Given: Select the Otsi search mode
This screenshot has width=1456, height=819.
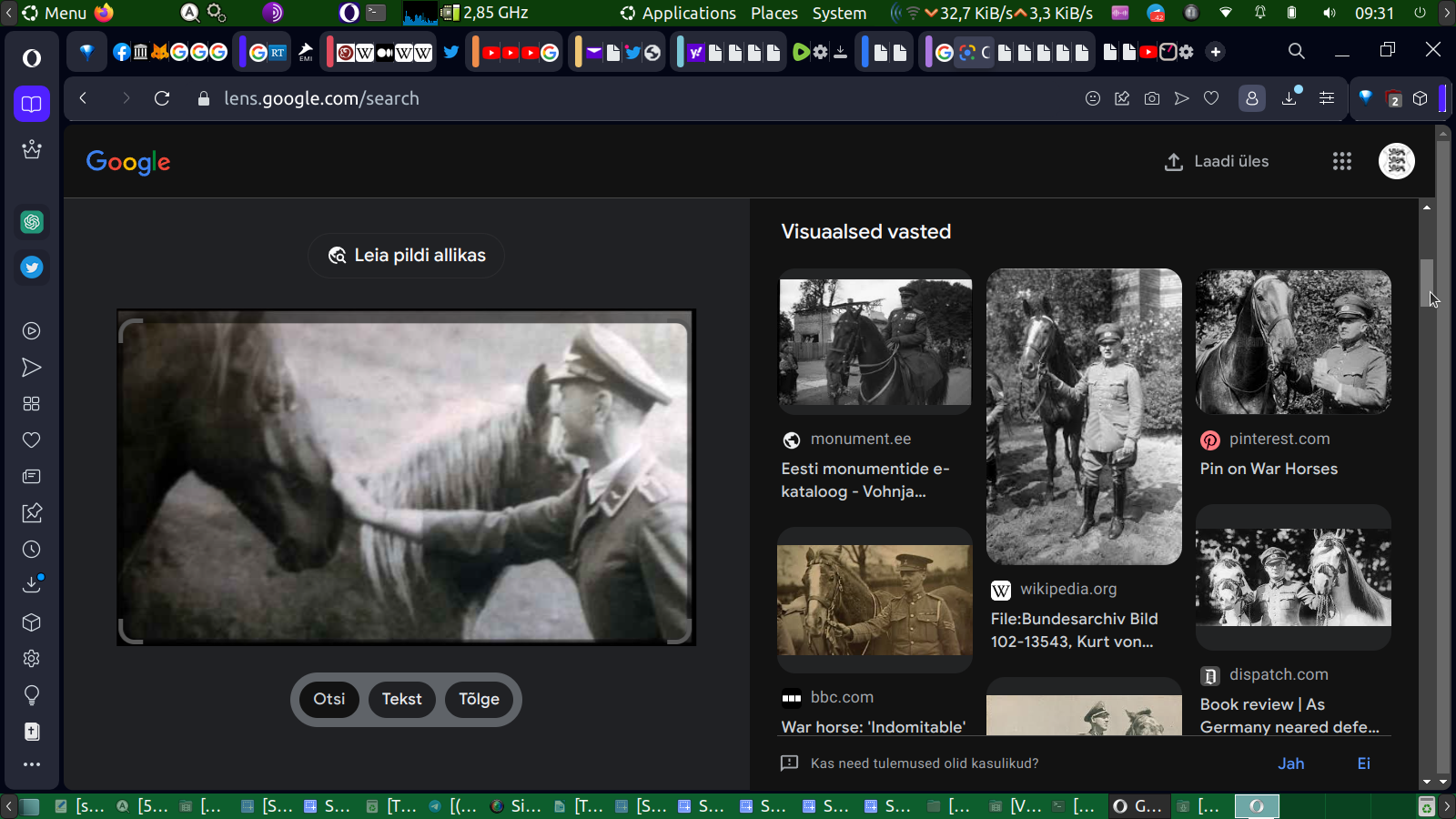Looking at the screenshot, I should coord(329,699).
